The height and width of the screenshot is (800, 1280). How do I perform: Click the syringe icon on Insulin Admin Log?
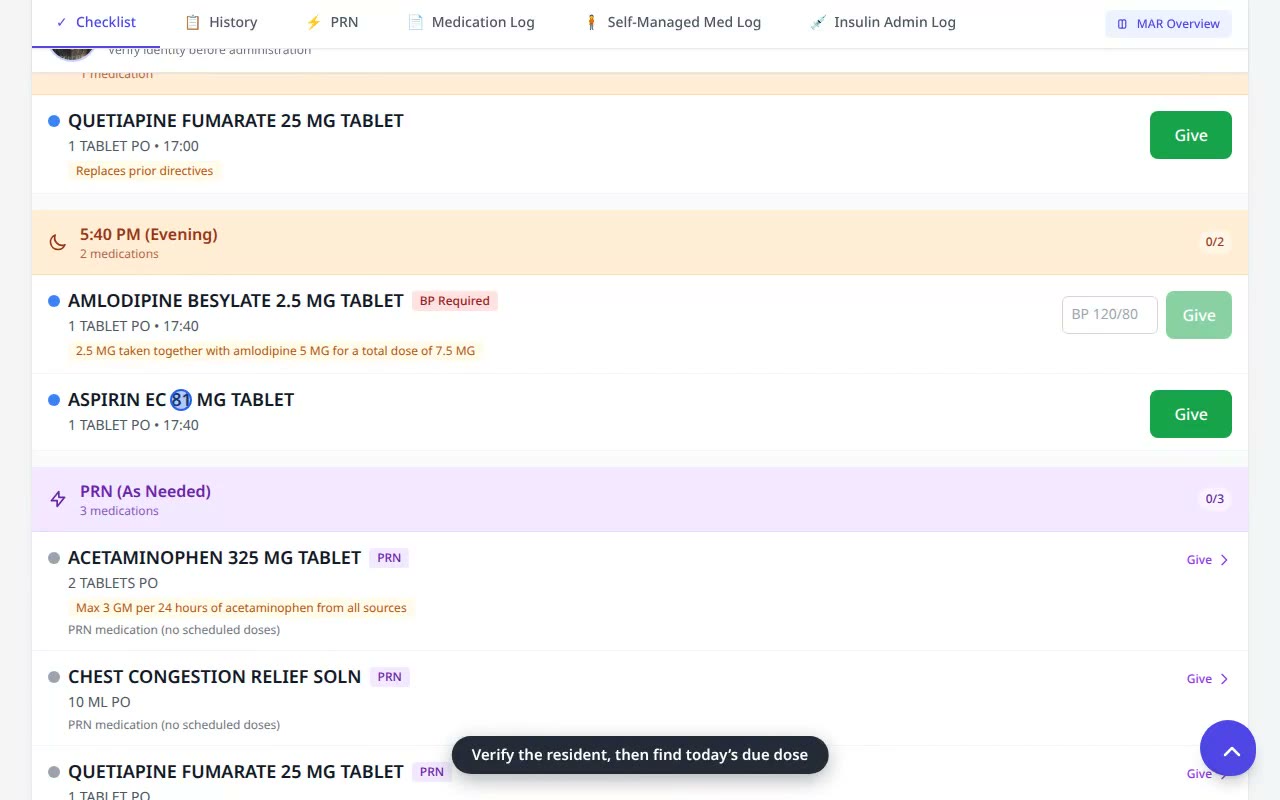(818, 22)
